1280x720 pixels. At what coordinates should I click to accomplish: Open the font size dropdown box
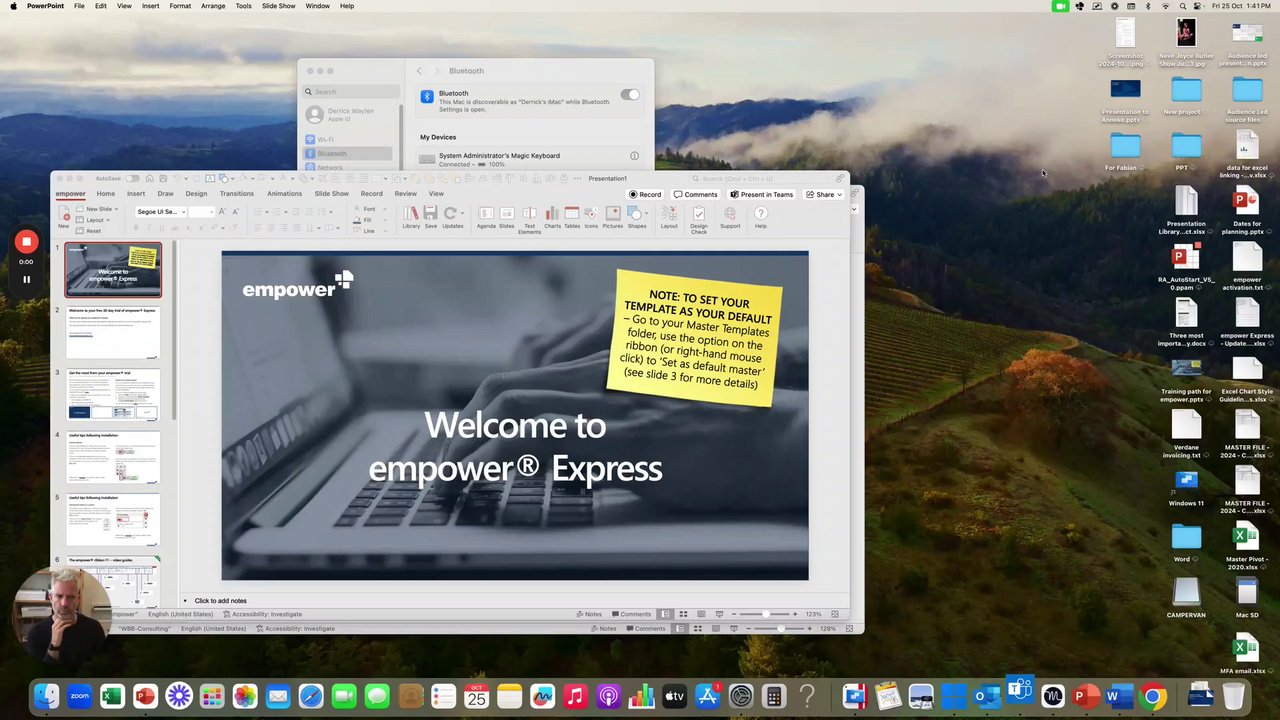pyautogui.click(x=202, y=212)
